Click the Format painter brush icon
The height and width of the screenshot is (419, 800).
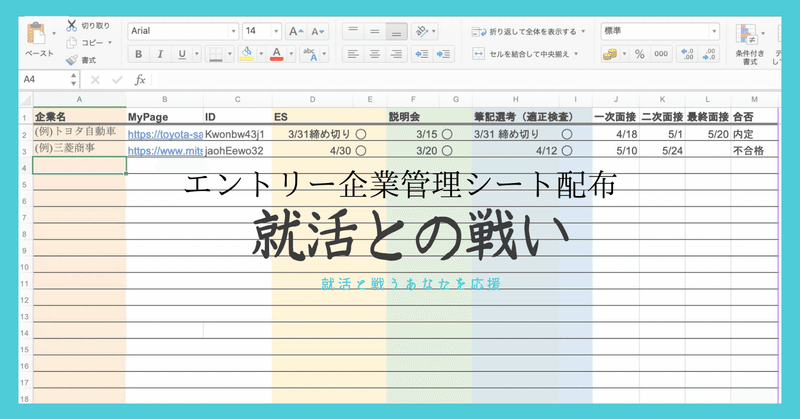[x=71, y=60]
